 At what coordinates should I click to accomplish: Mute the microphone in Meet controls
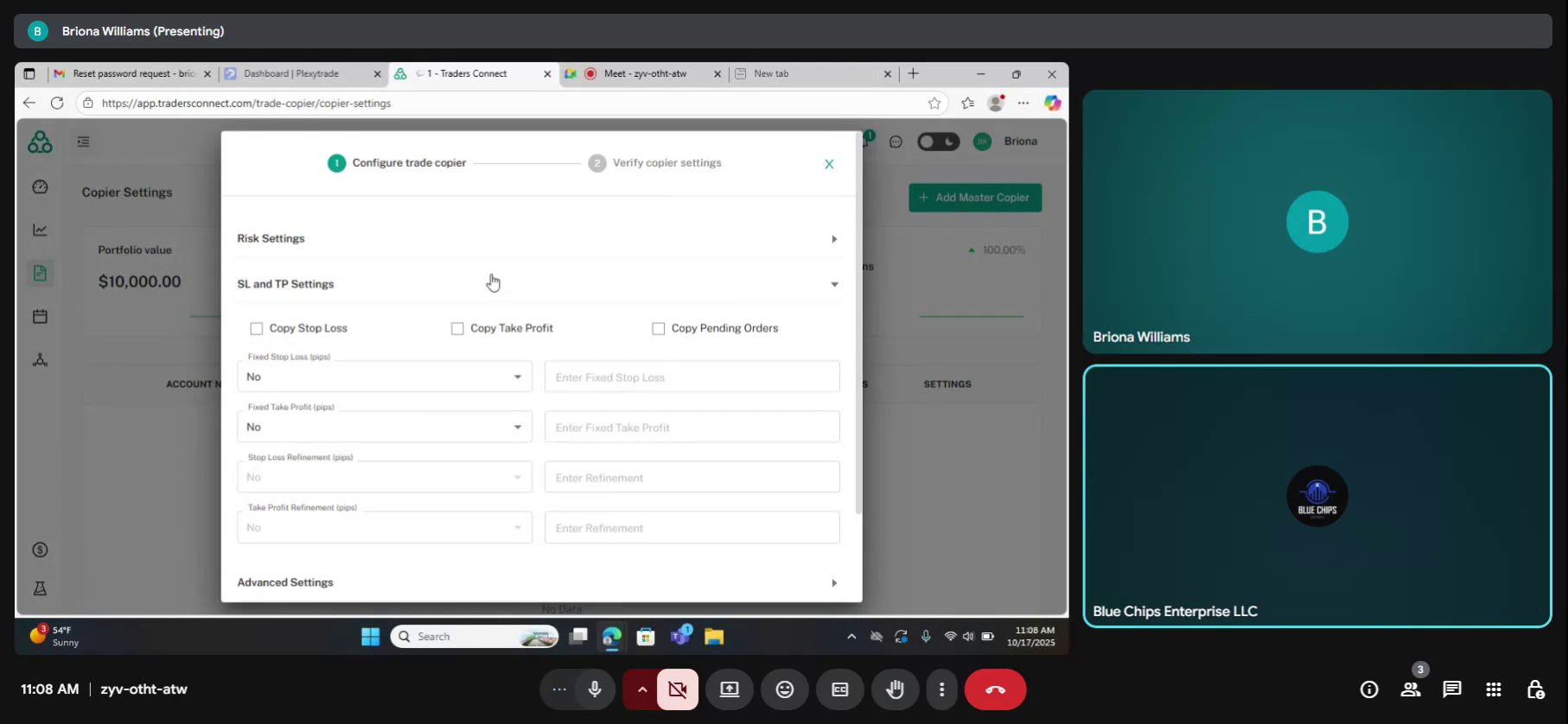pyautogui.click(x=595, y=689)
